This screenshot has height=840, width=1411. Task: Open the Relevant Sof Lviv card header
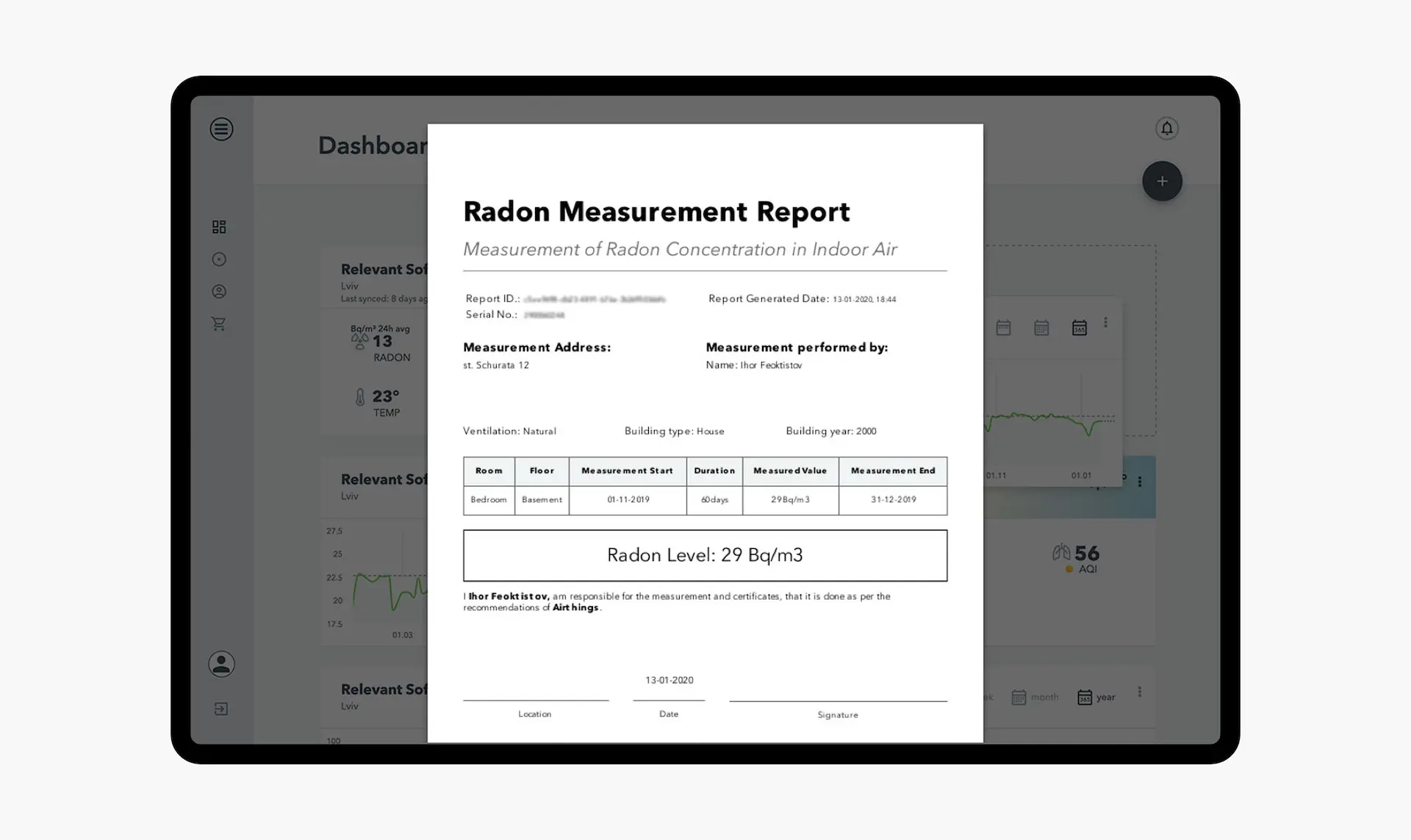tap(384, 269)
